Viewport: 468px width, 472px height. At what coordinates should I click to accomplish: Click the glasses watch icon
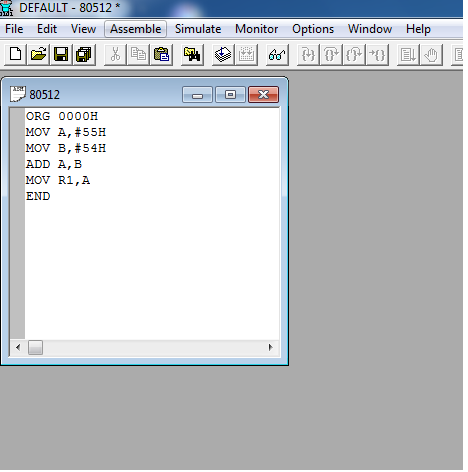277,54
